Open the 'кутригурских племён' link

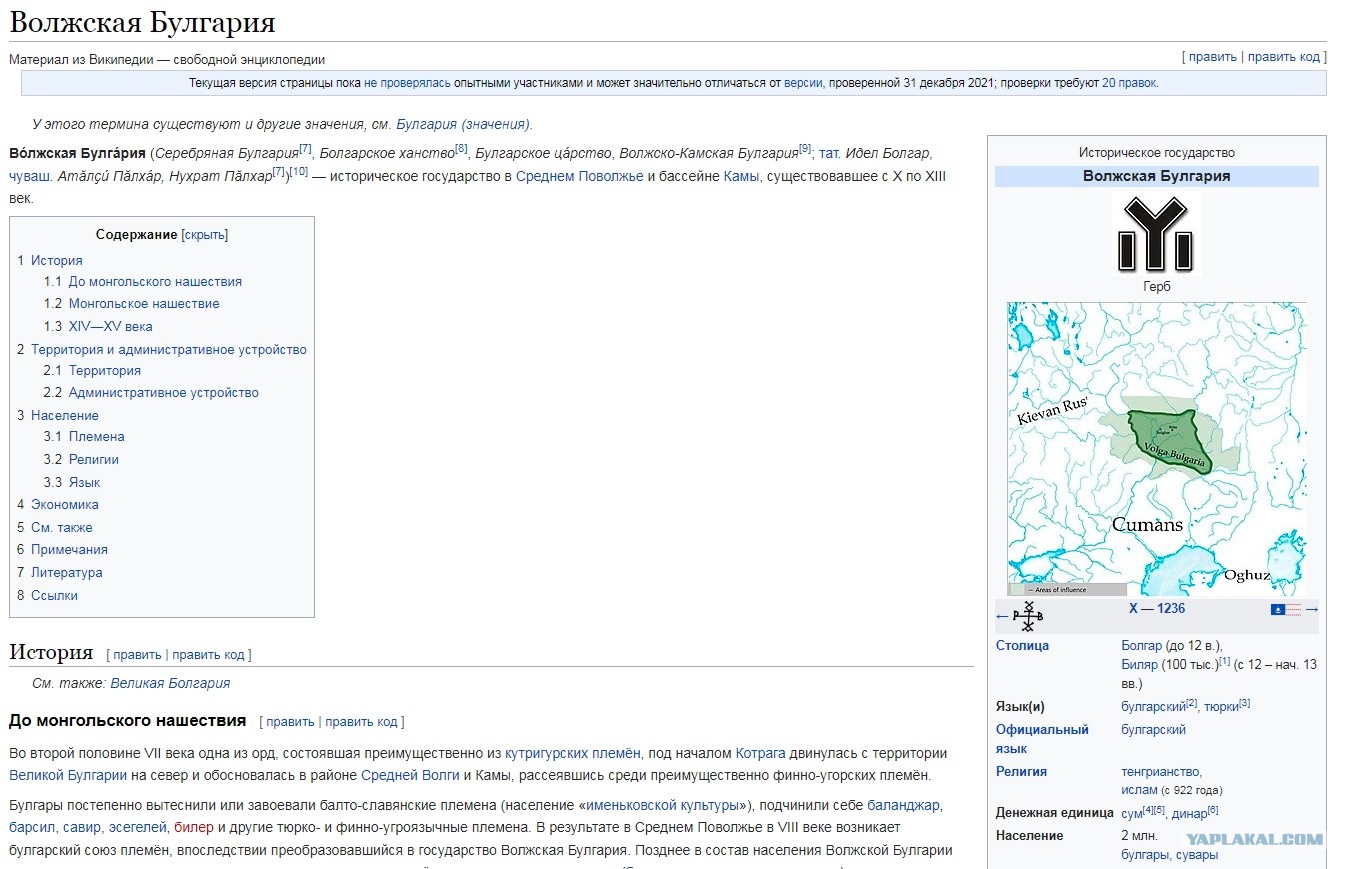point(574,753)
